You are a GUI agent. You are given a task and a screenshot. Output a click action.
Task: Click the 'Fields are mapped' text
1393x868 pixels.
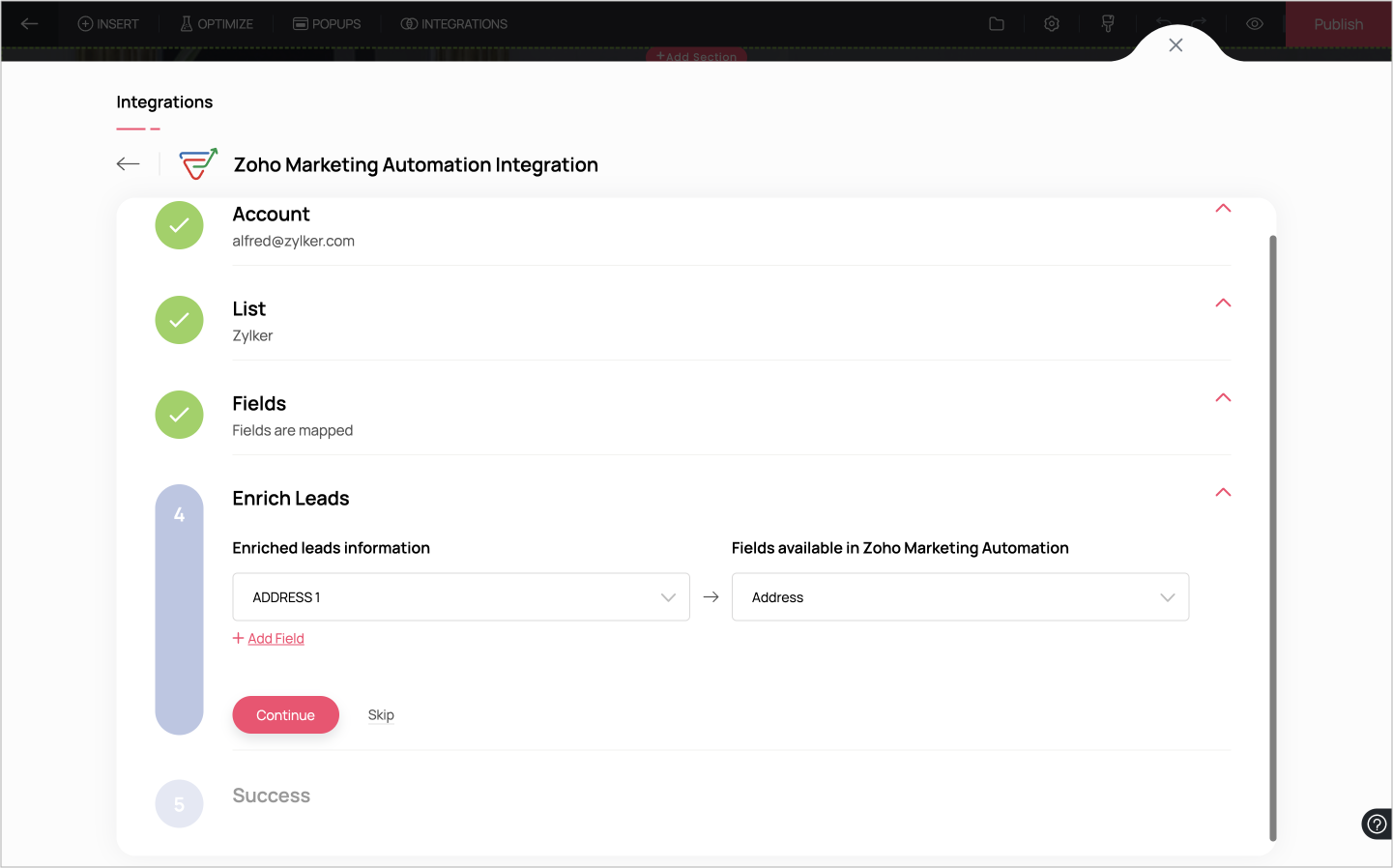[292, 431]
